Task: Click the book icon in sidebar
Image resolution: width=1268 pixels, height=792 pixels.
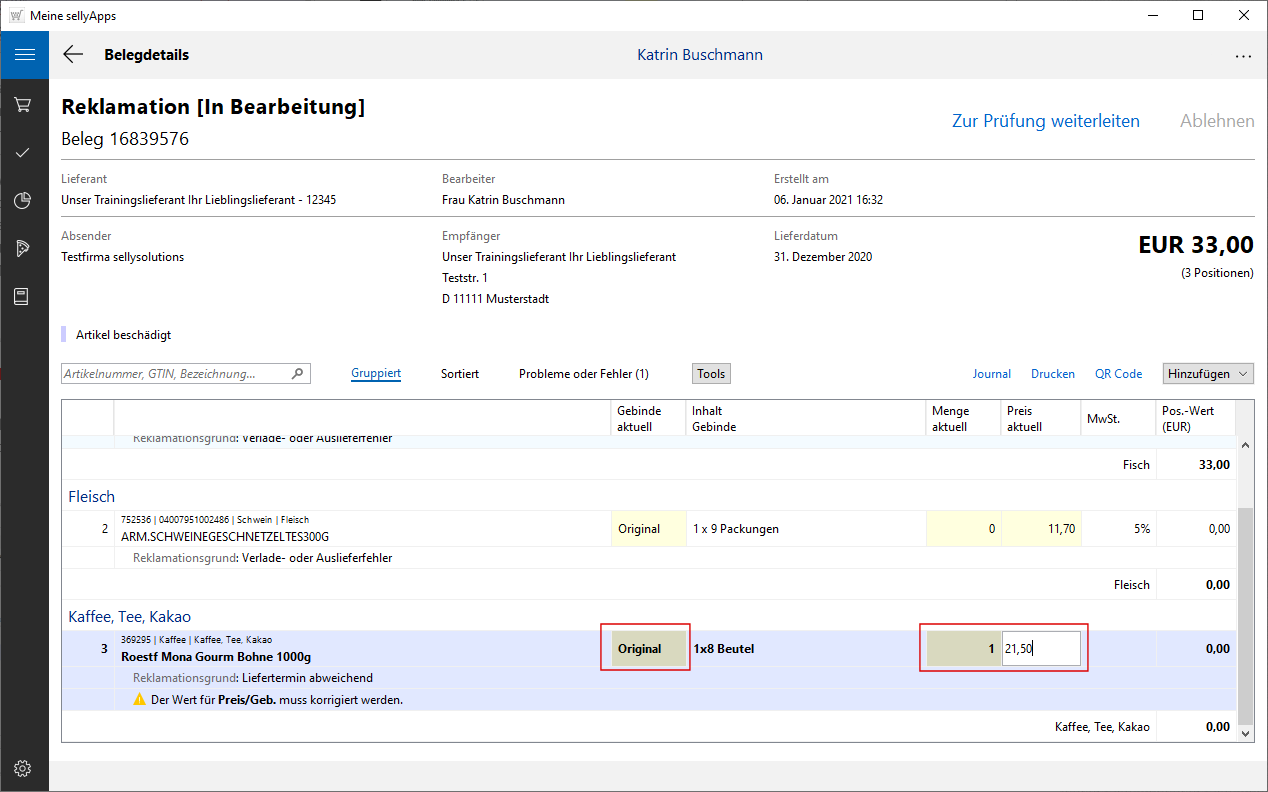Action: (x=24, y=297)
